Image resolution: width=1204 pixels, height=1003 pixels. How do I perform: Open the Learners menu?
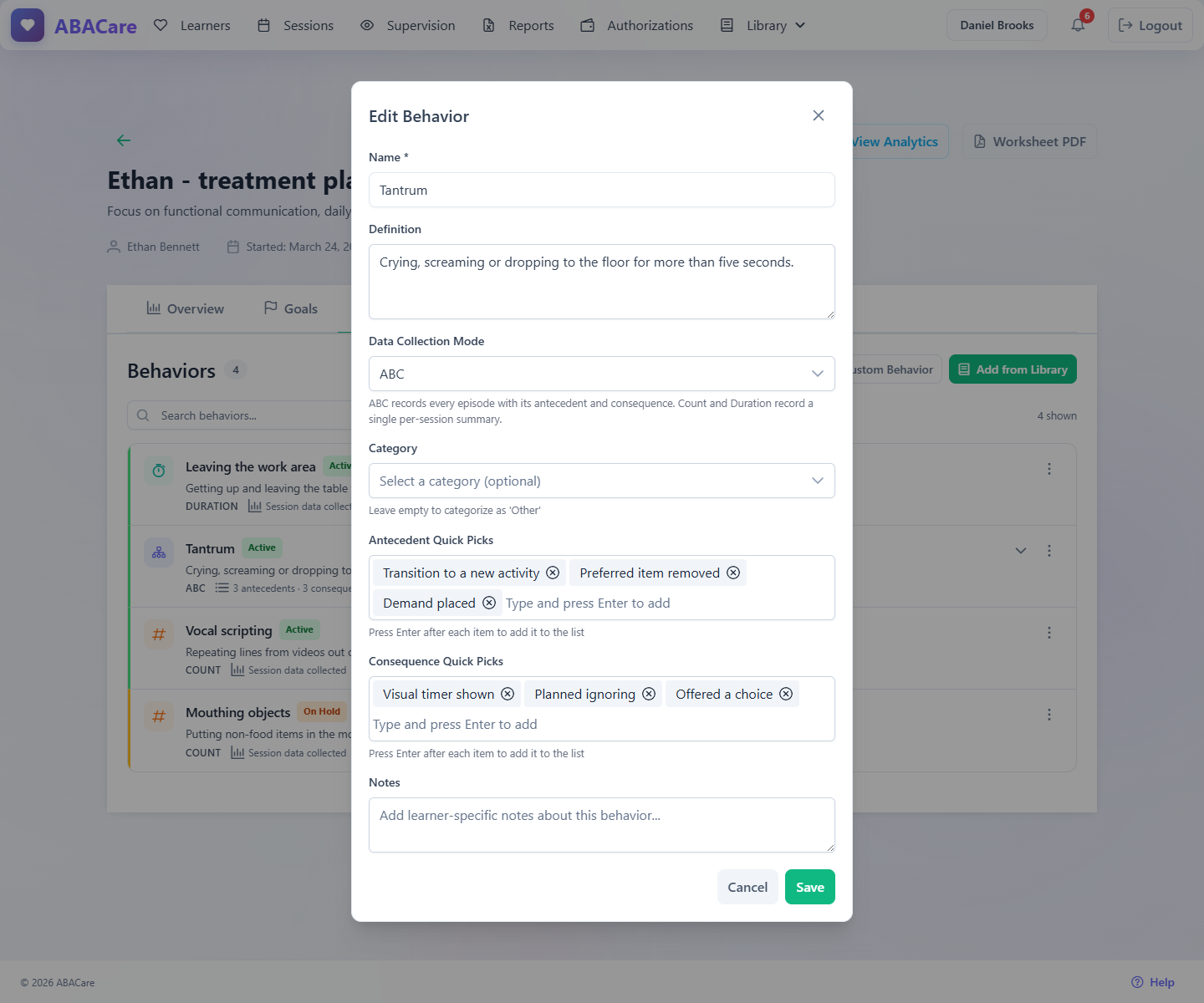coord(192,25)
